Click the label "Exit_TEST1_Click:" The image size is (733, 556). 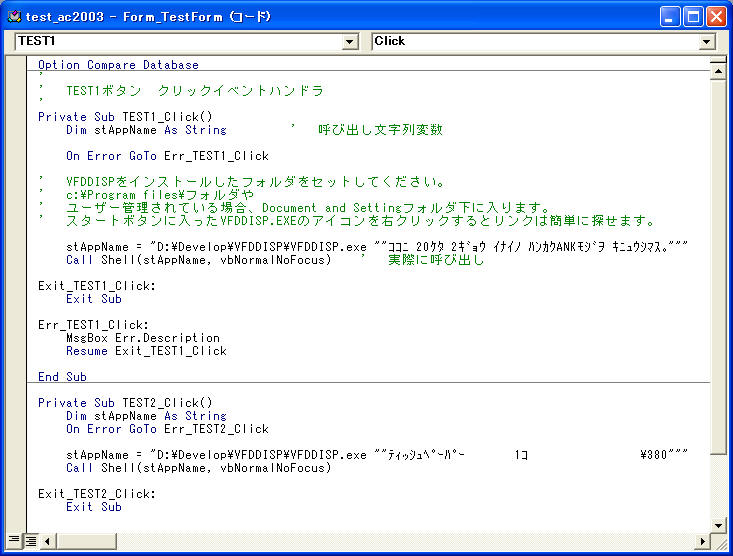pyautogui.click(x=97, y=286)
